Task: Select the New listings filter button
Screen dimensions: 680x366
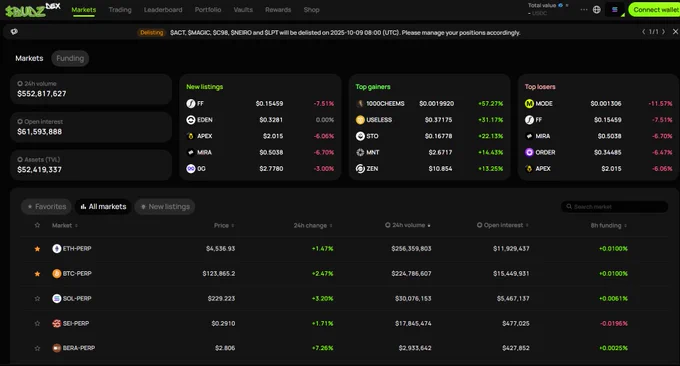Action: coord(165,207)
